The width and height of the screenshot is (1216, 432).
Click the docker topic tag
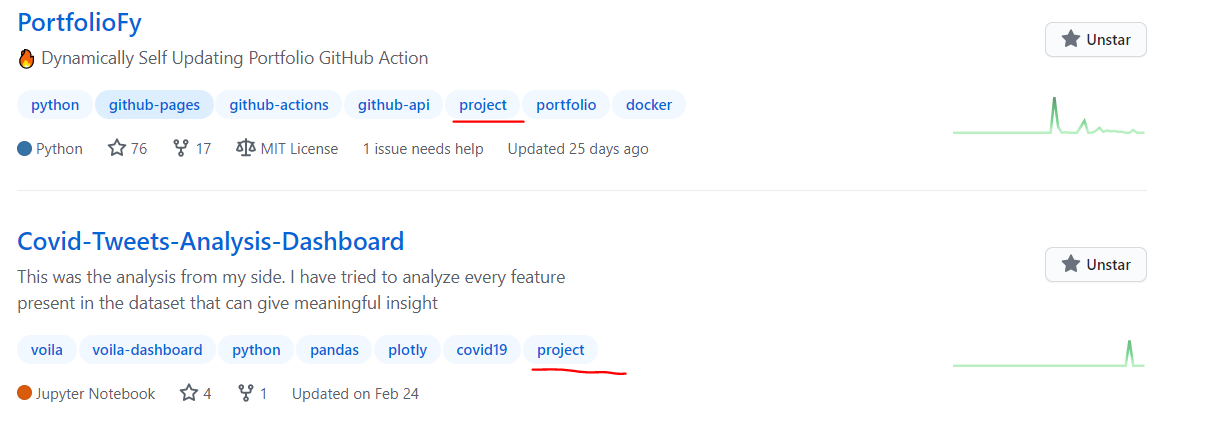649,105
